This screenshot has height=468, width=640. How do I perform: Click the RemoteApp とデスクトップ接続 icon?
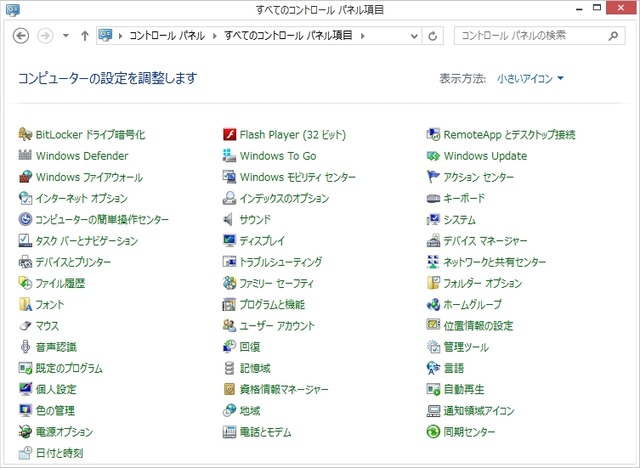click(x=433, y=134)
